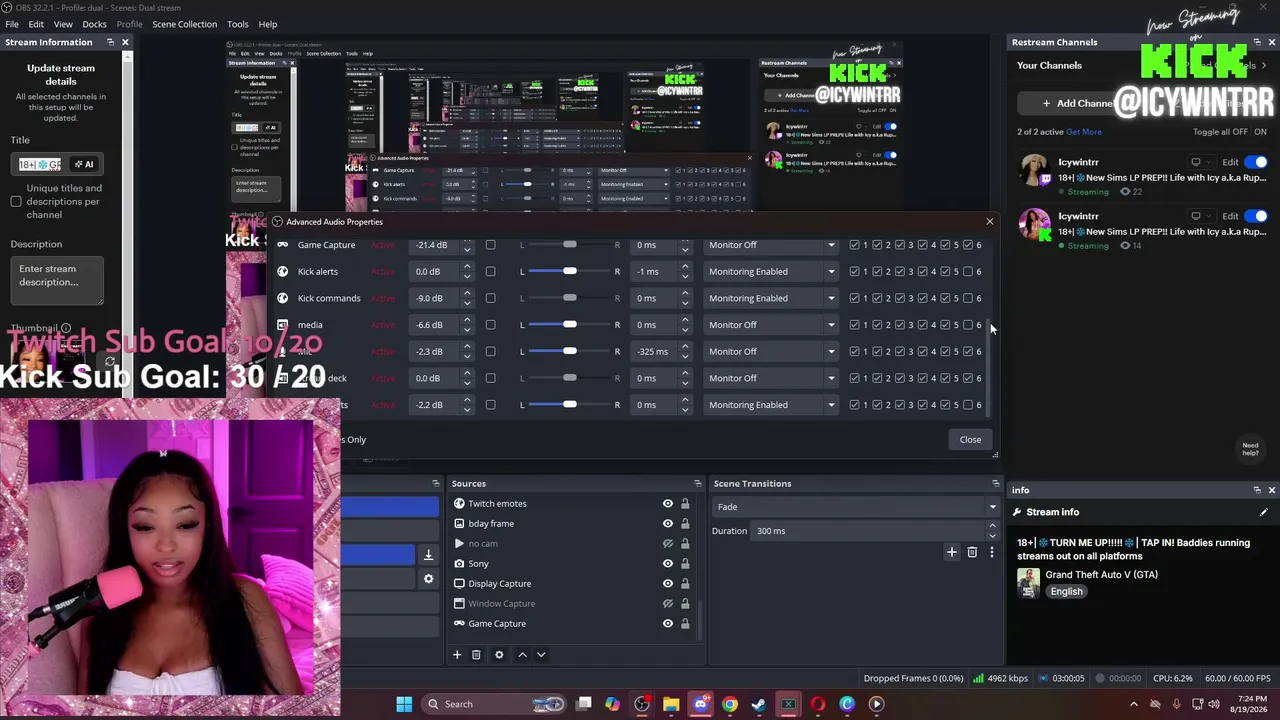Increase the Kick alerts volume dB

(x=467, y=268)
